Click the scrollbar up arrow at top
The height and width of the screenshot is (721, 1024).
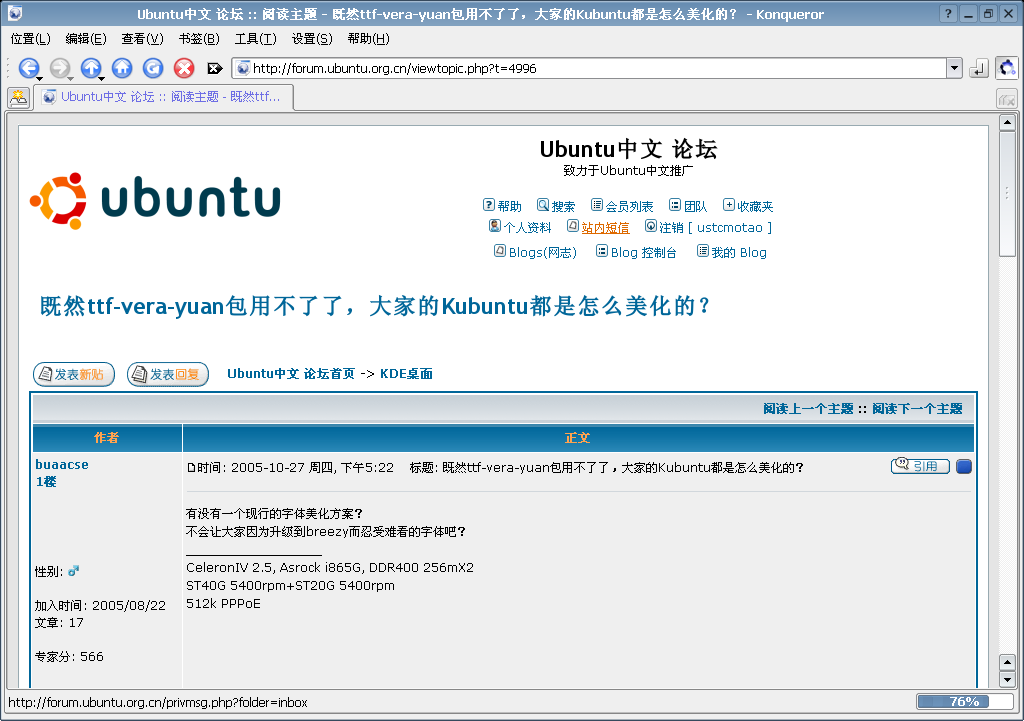pos(1007,122)
